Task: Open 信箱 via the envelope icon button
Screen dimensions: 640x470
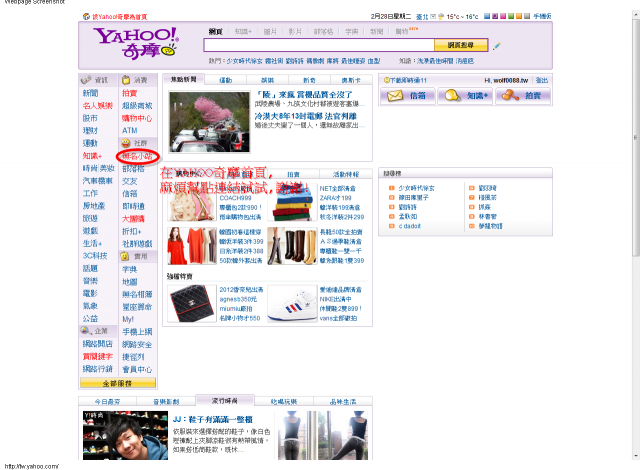Action: click(x=407, y=96)
